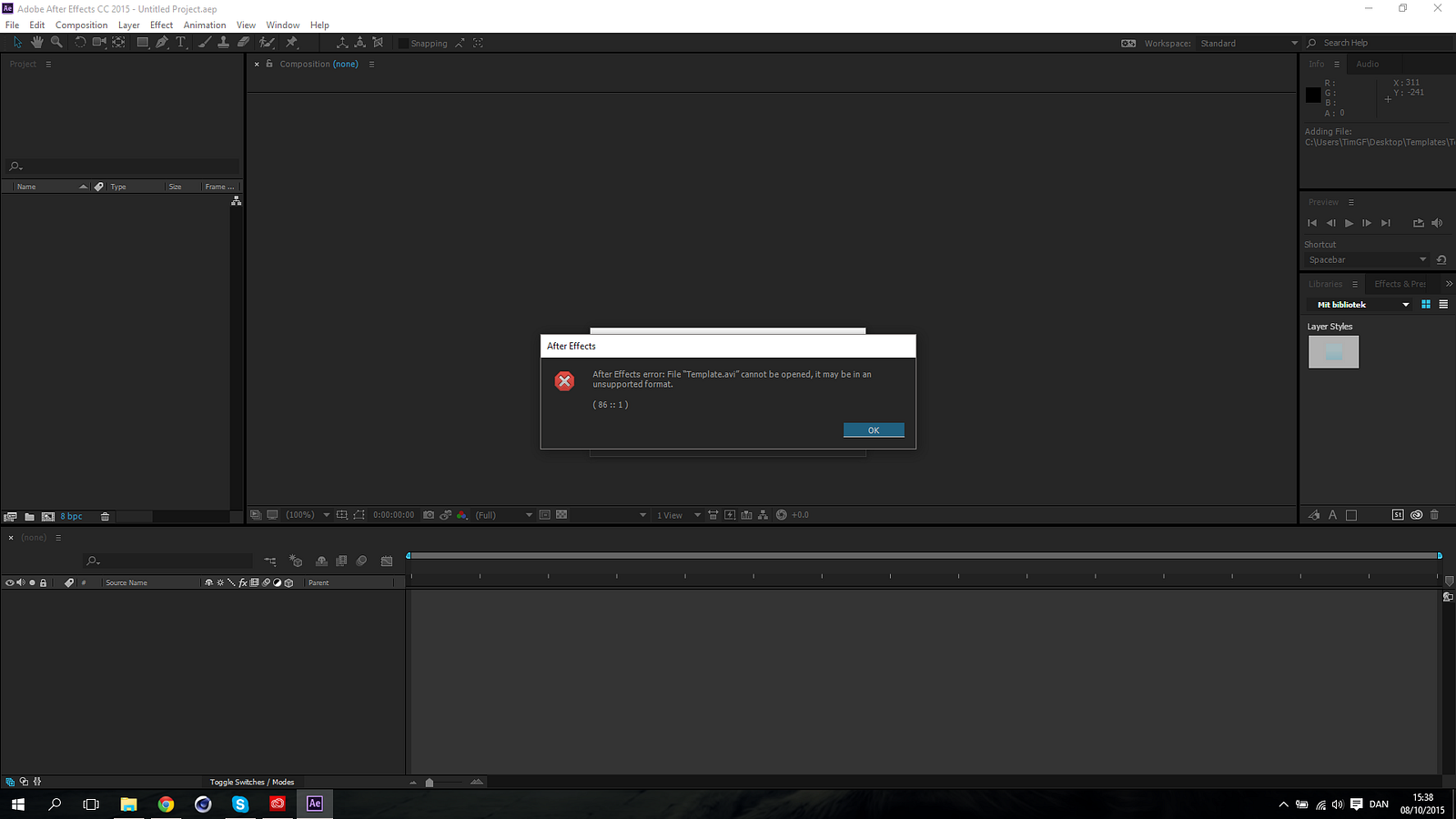1456x819 pixels.
Task: Open the Effect menu
Action: pyautogui.click(x=161, y=25)
